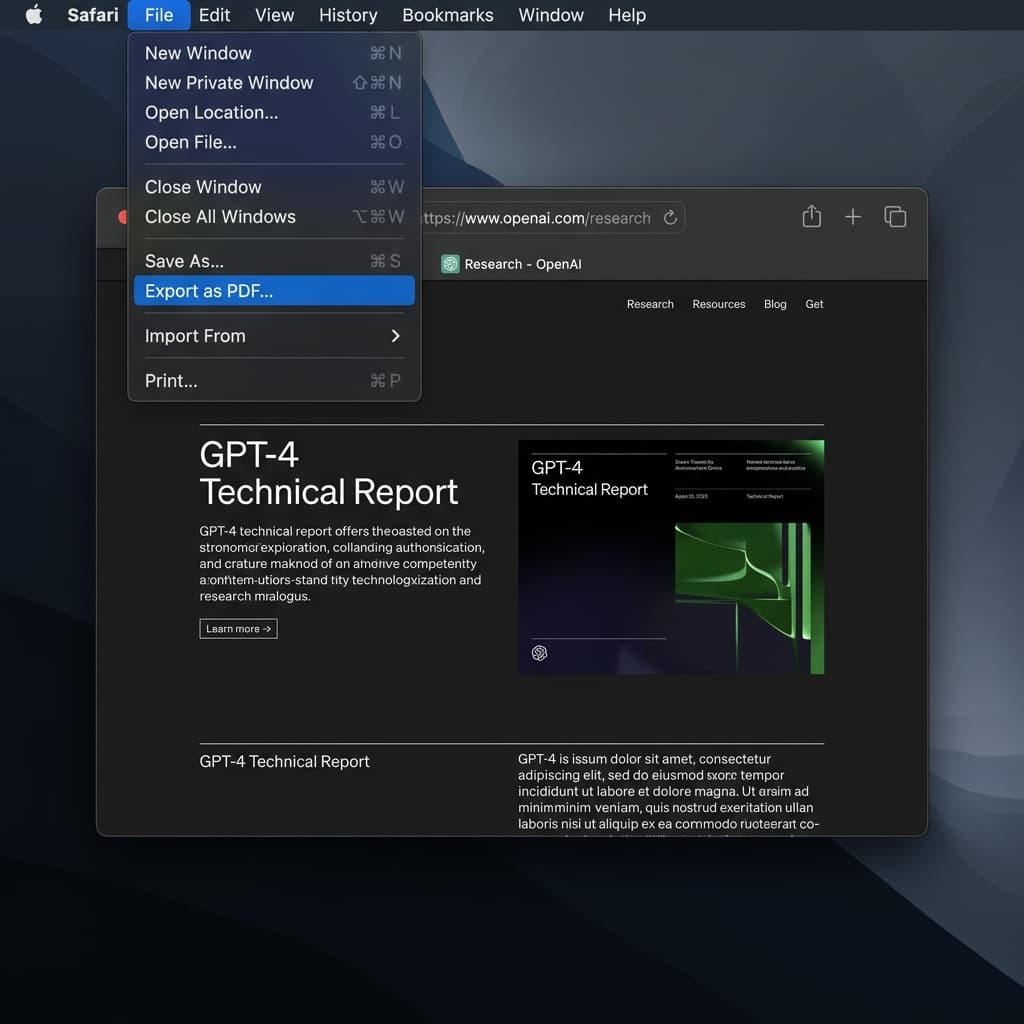Click the Learn more button
1024x1024 pixels.
[238, 628]
